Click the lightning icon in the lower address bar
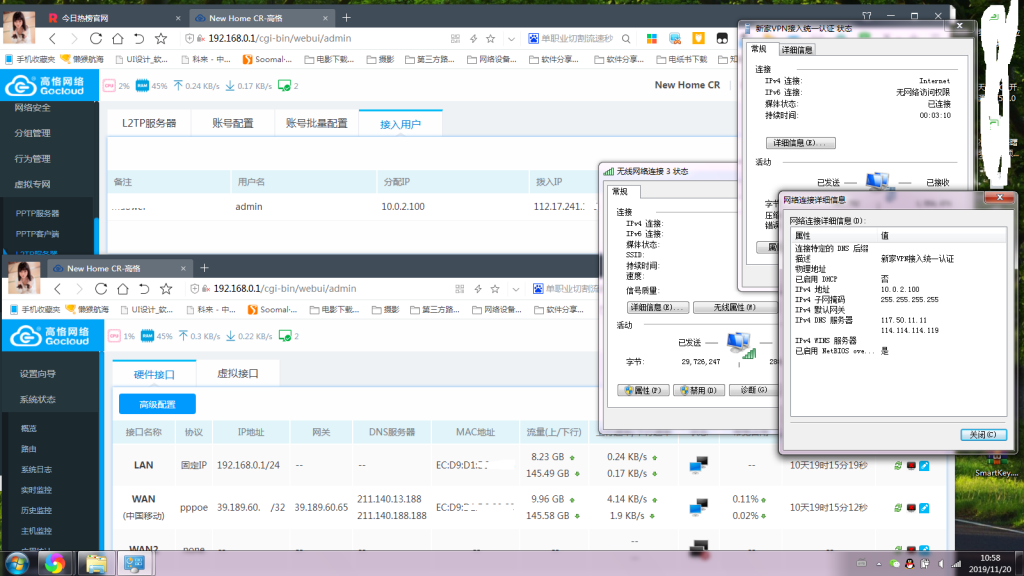 478,289
